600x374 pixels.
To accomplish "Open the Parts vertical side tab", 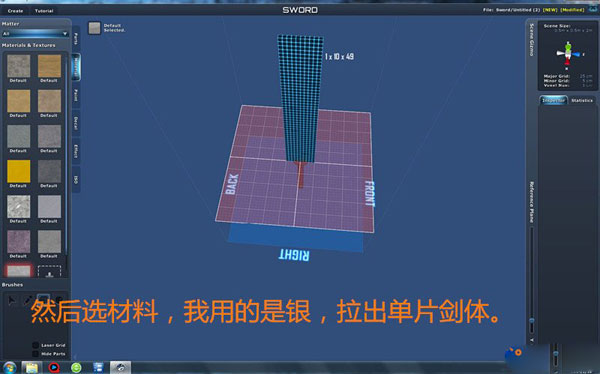I will pos(76,38).
